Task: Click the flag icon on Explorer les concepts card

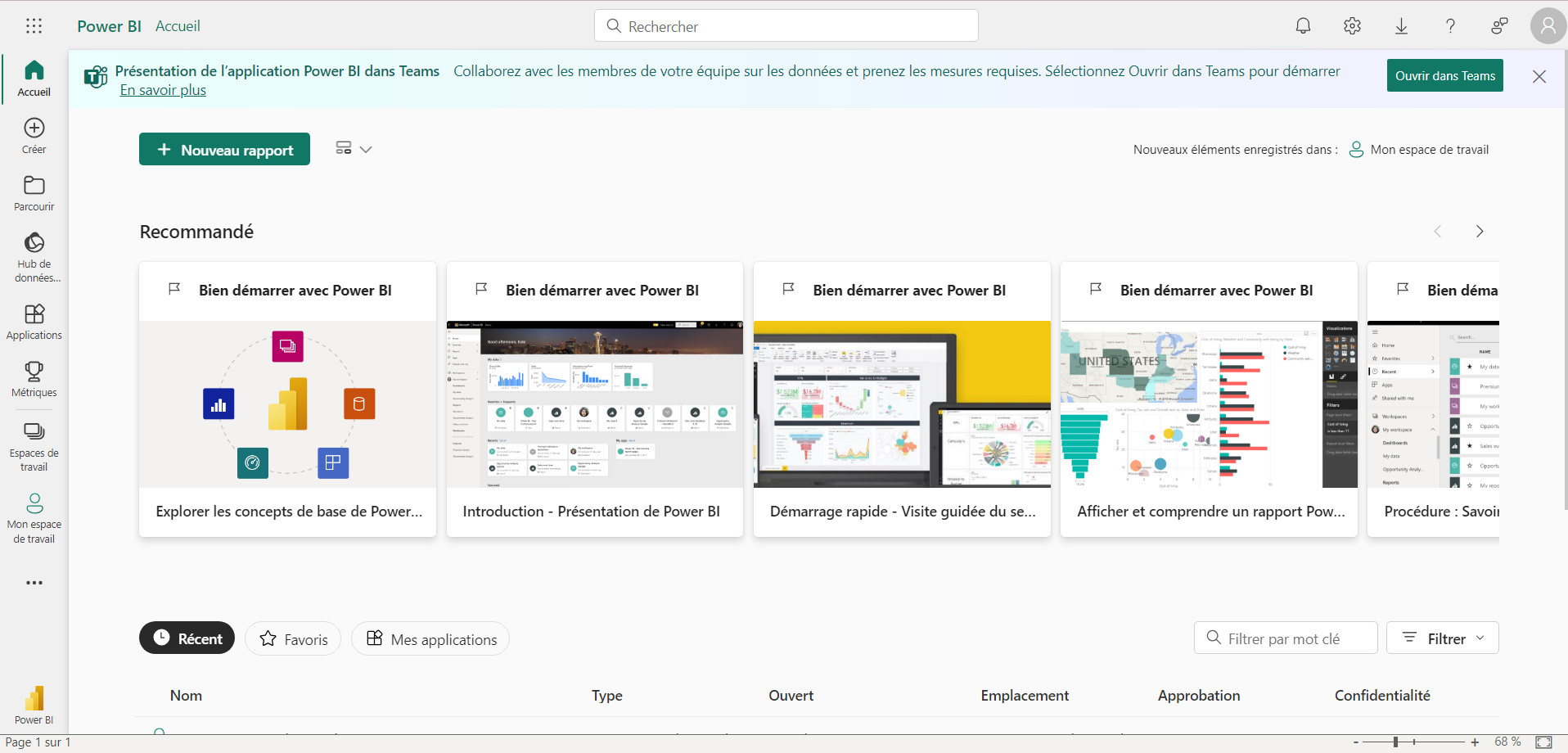Action: pyautogui.click(x=174, y=289)
